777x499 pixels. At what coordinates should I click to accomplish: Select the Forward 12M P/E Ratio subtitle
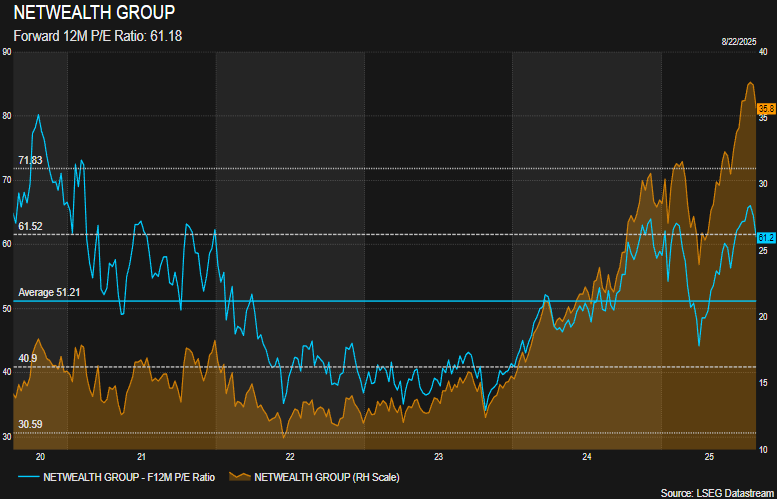click(97, 36)
